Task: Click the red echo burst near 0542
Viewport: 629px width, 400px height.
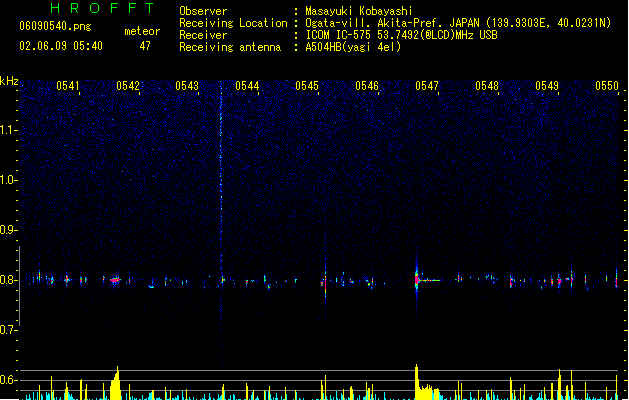Action: 116,280
